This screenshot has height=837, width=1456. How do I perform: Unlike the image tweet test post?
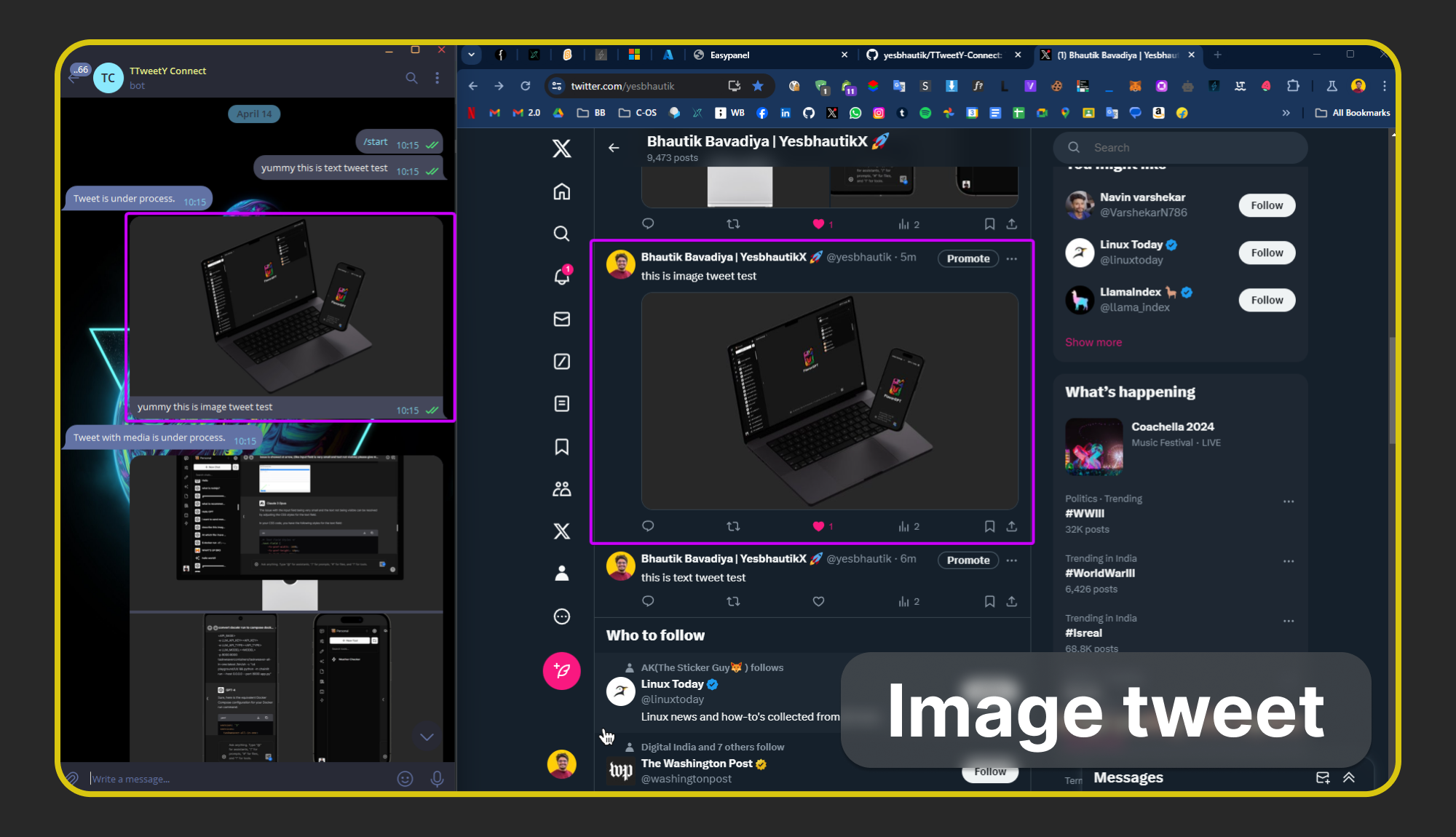click(x=818, y=526)
